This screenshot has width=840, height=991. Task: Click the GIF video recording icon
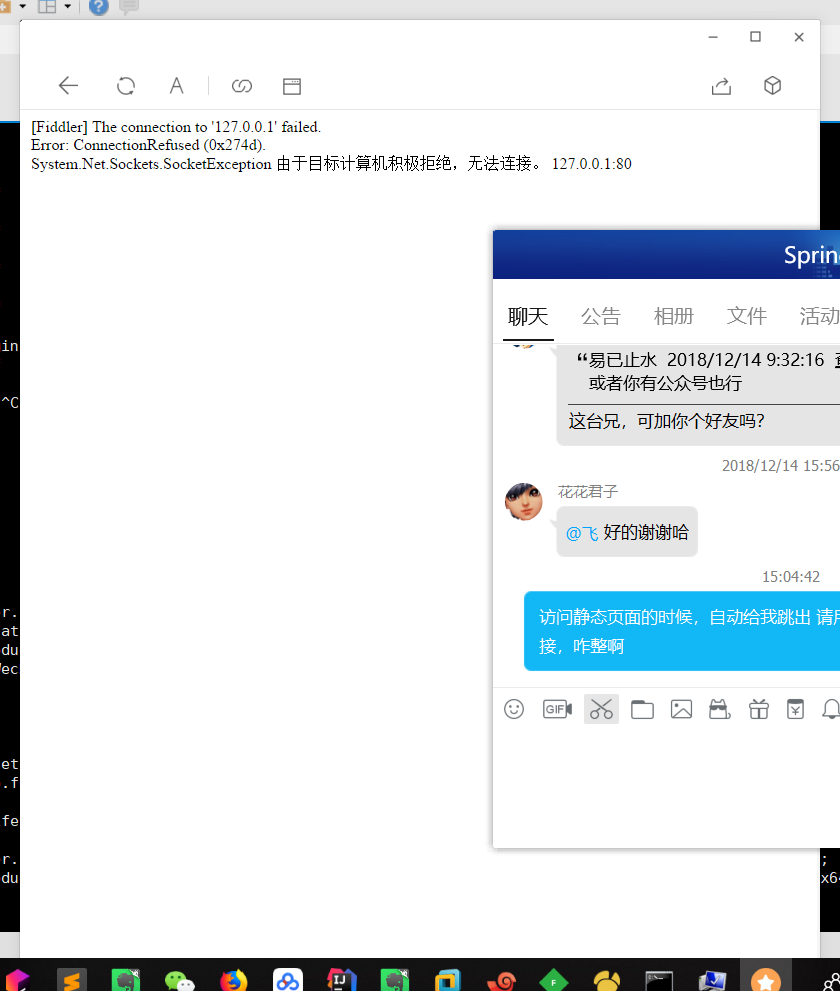pyautogui.click(x=557, y=709)
